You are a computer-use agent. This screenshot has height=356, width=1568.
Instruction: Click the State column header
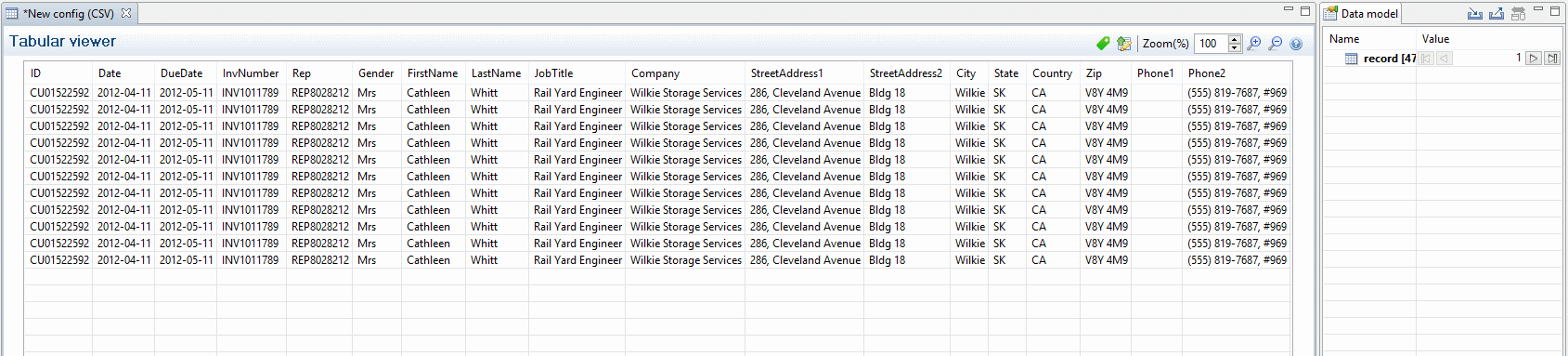(1007, 73)
